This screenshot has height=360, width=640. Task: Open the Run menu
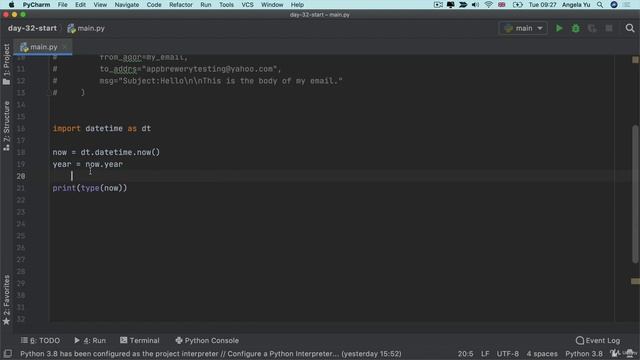click(x=206, y=5)
